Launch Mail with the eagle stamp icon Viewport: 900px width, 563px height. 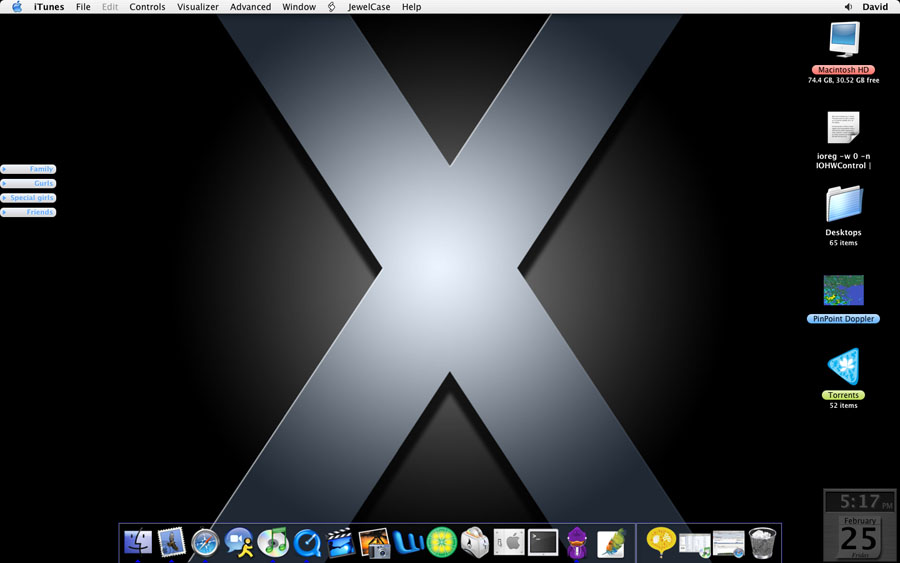pos(172,542)
